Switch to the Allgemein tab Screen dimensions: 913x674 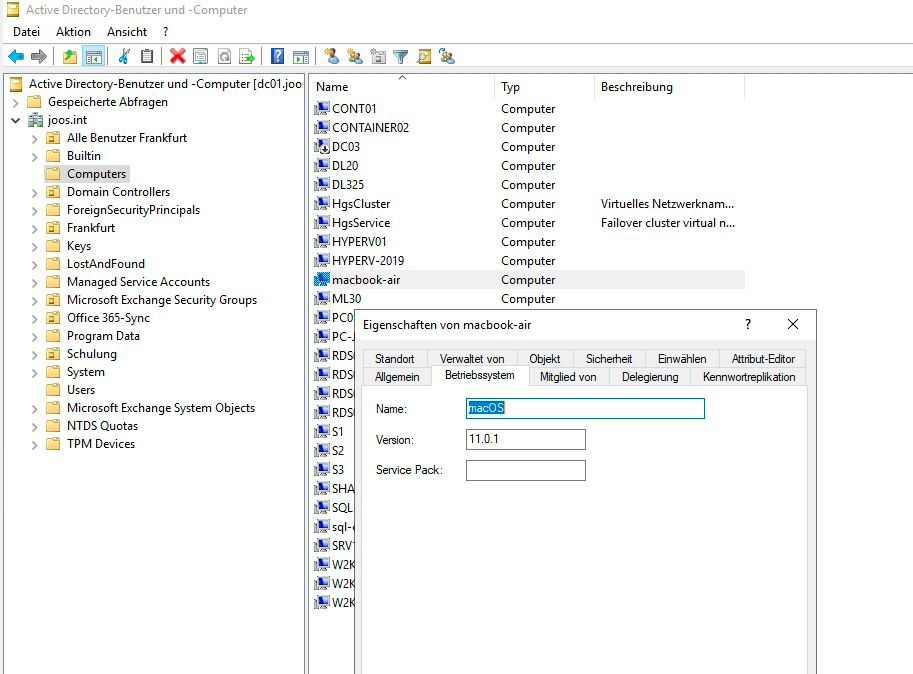pos(397,377)
